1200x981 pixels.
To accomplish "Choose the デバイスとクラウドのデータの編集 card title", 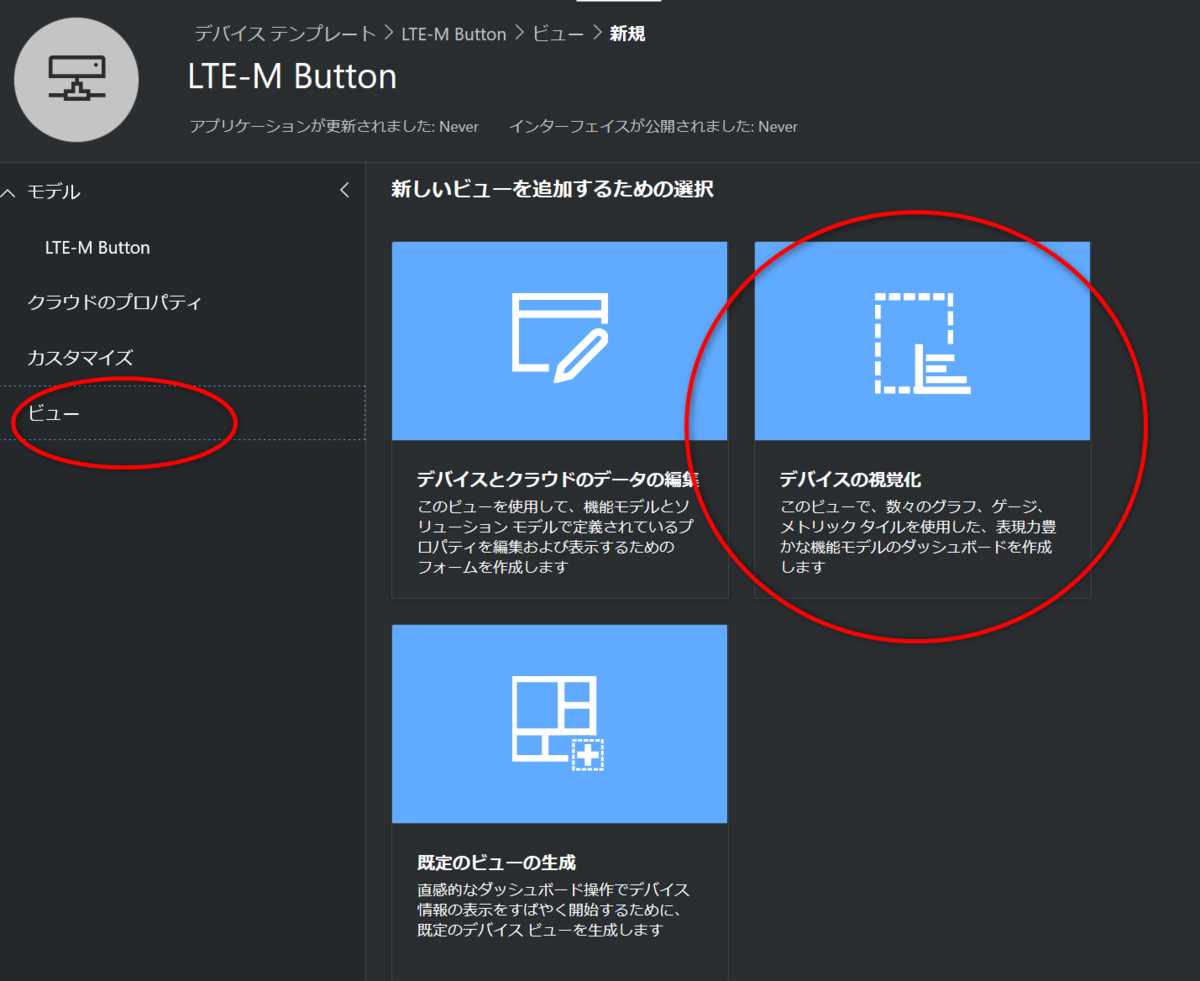I will pos(558,478).
